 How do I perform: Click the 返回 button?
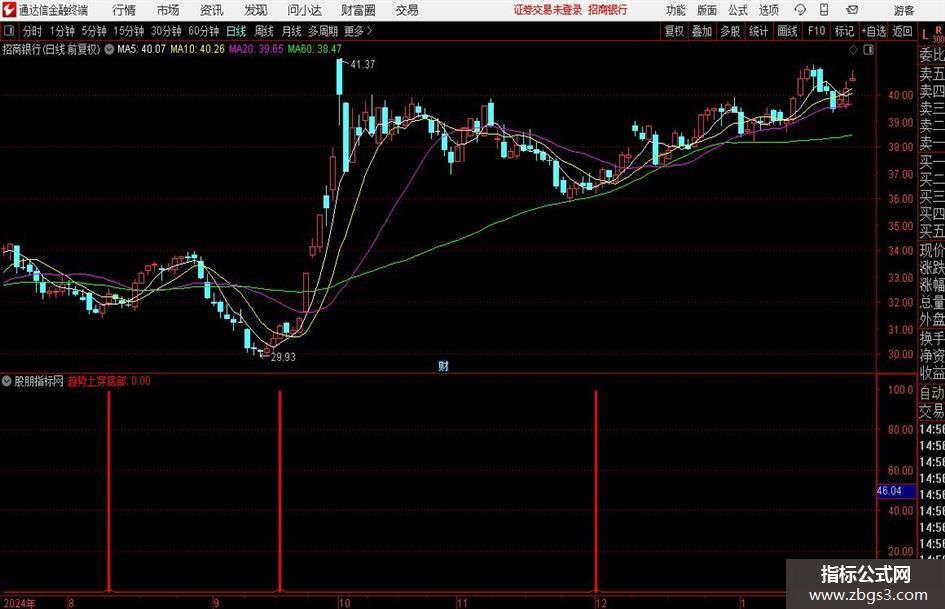click(x=902, y=31)
